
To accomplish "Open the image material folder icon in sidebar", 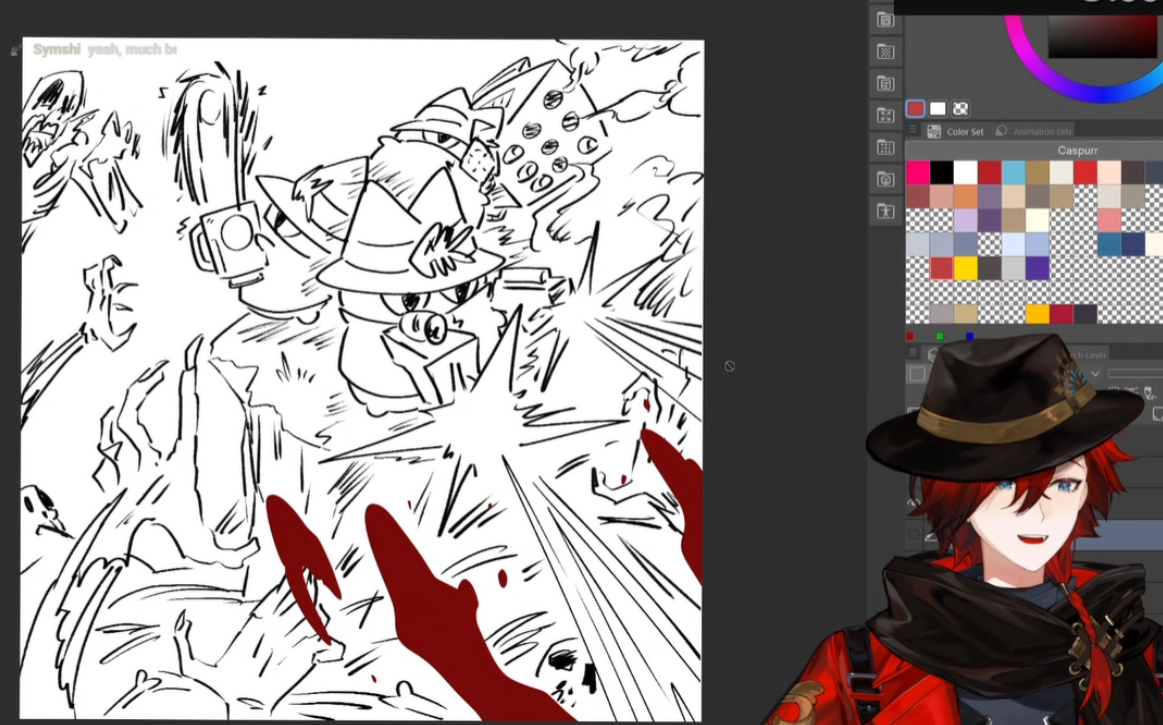I will [886, 20].
